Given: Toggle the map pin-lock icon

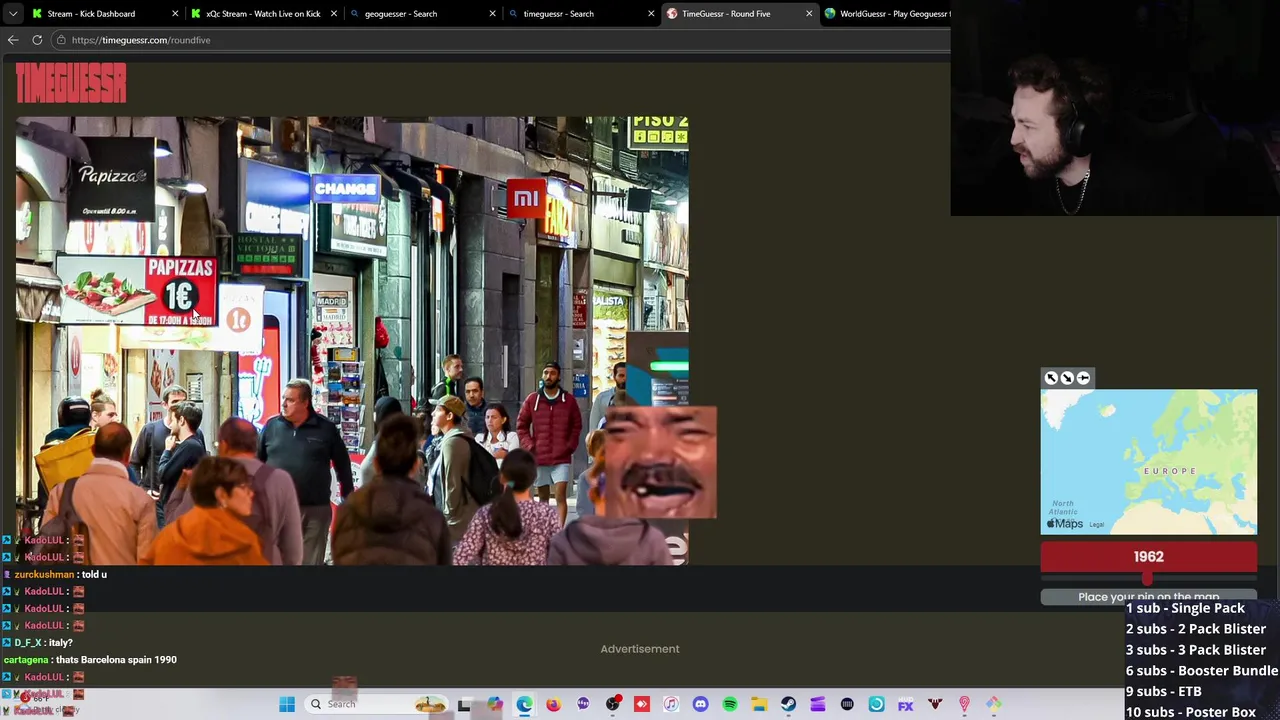Looking at the screenshot, I should (1083, 378).
